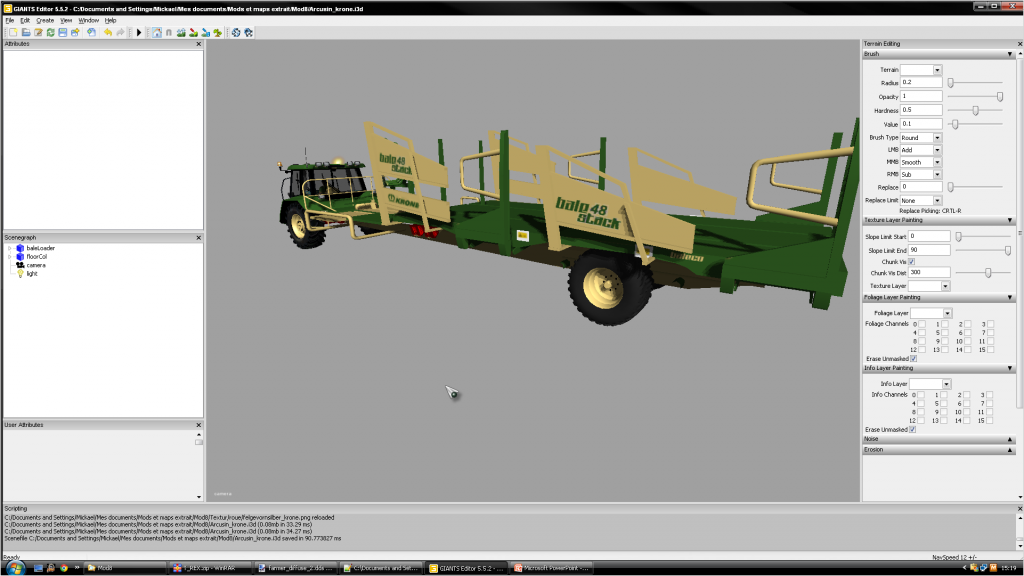This screenshot has width=1024, height=576.
Task: Select the terrain sculpt mode icon
Action: tap(181, 33)
